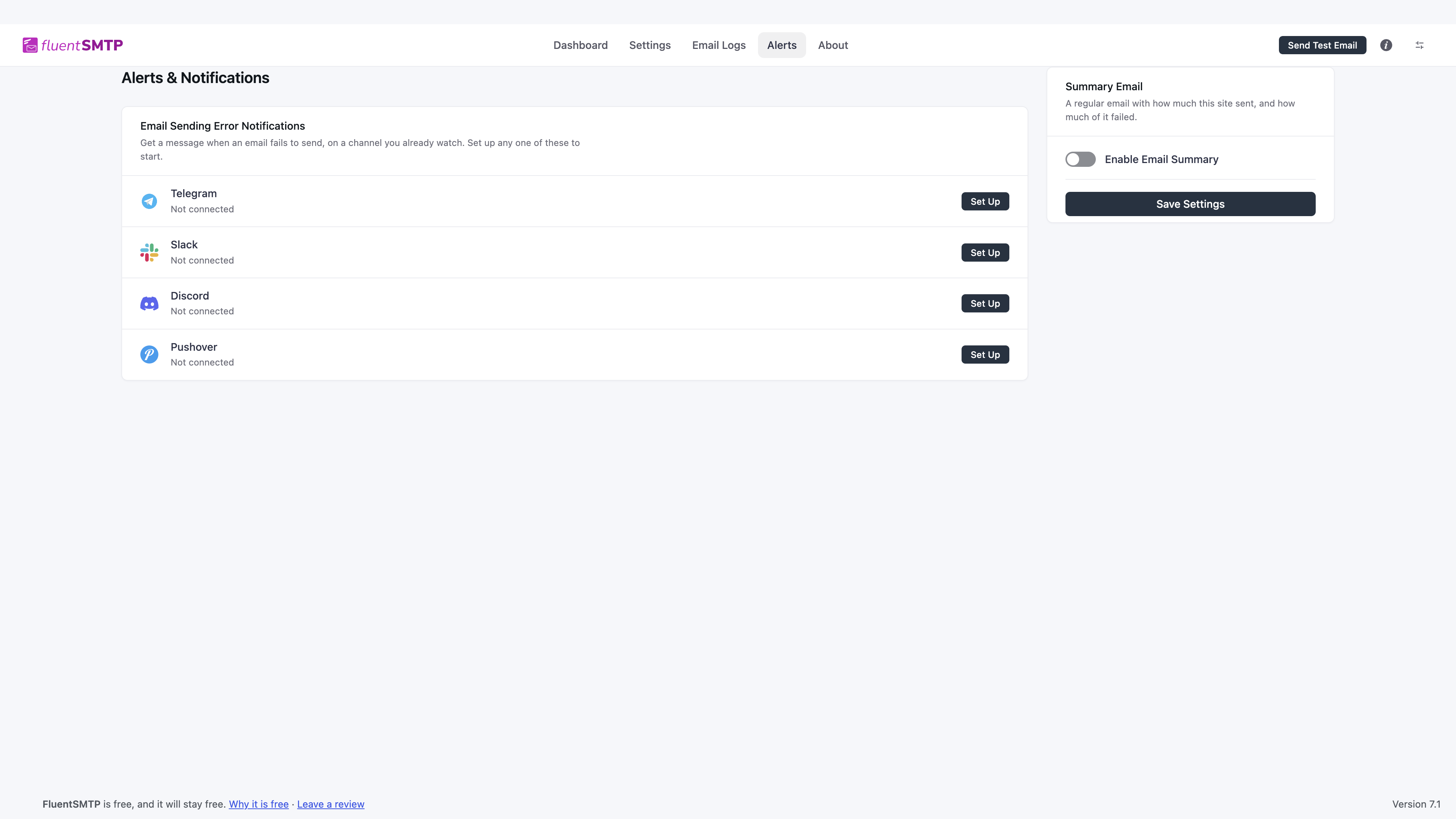Click the 'Enable Email Summary' label
This screenshot has width=1456, height=819.
[x=1161, y=159]
